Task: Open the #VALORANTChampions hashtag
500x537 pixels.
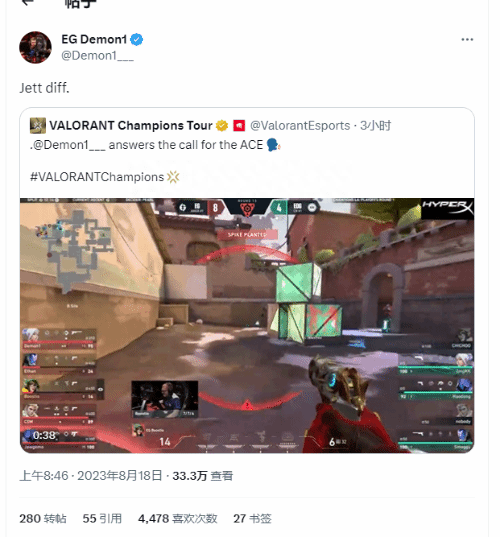Action: 97,177
